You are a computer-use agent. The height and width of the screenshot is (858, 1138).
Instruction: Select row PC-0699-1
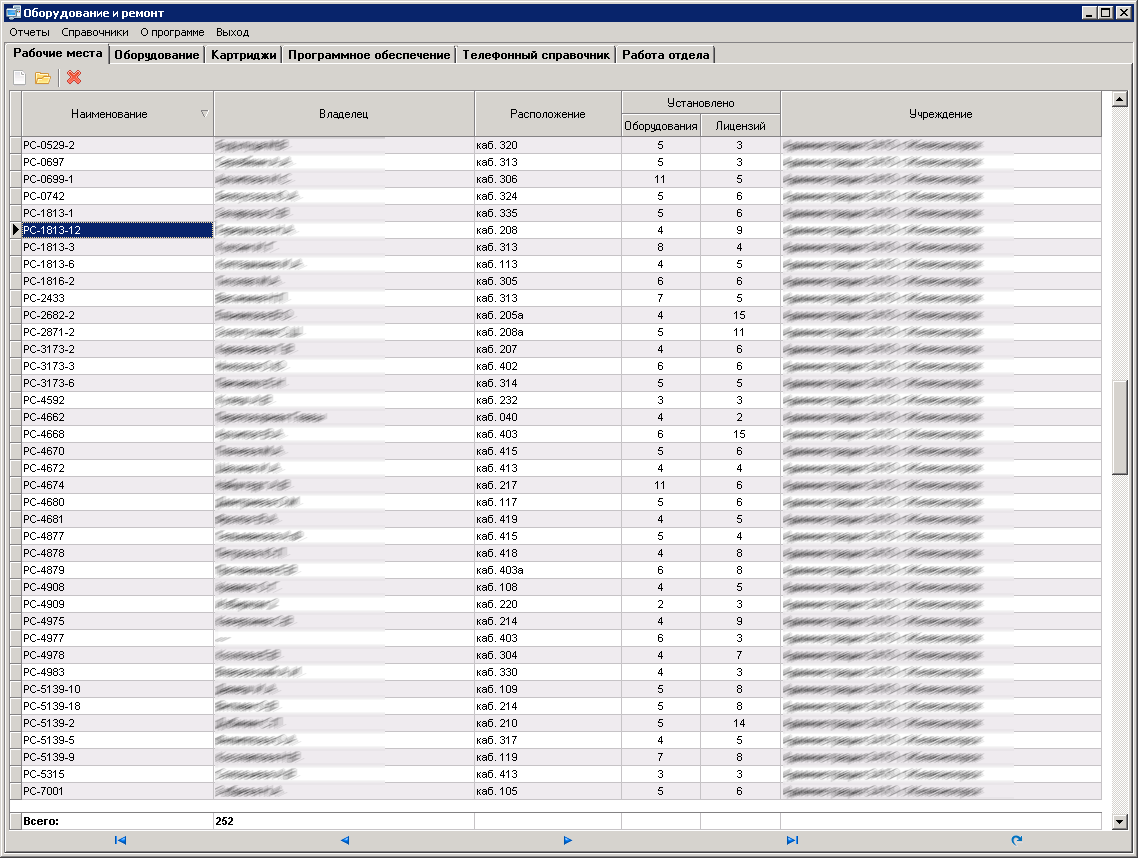click(556, 179)
